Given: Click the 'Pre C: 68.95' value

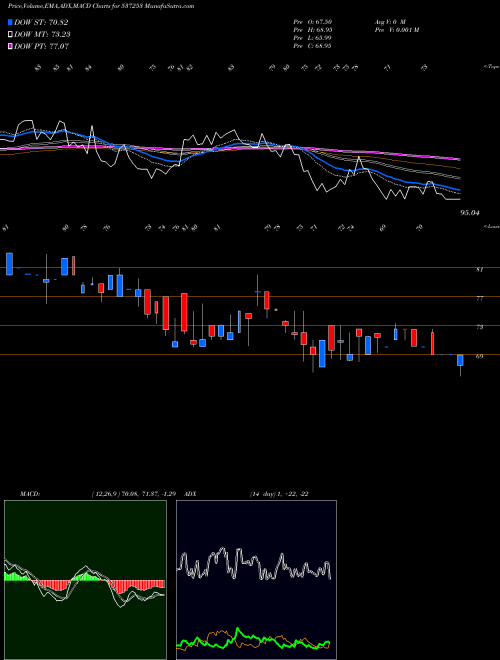Looking at the screenshot, I should click(312, 45).
